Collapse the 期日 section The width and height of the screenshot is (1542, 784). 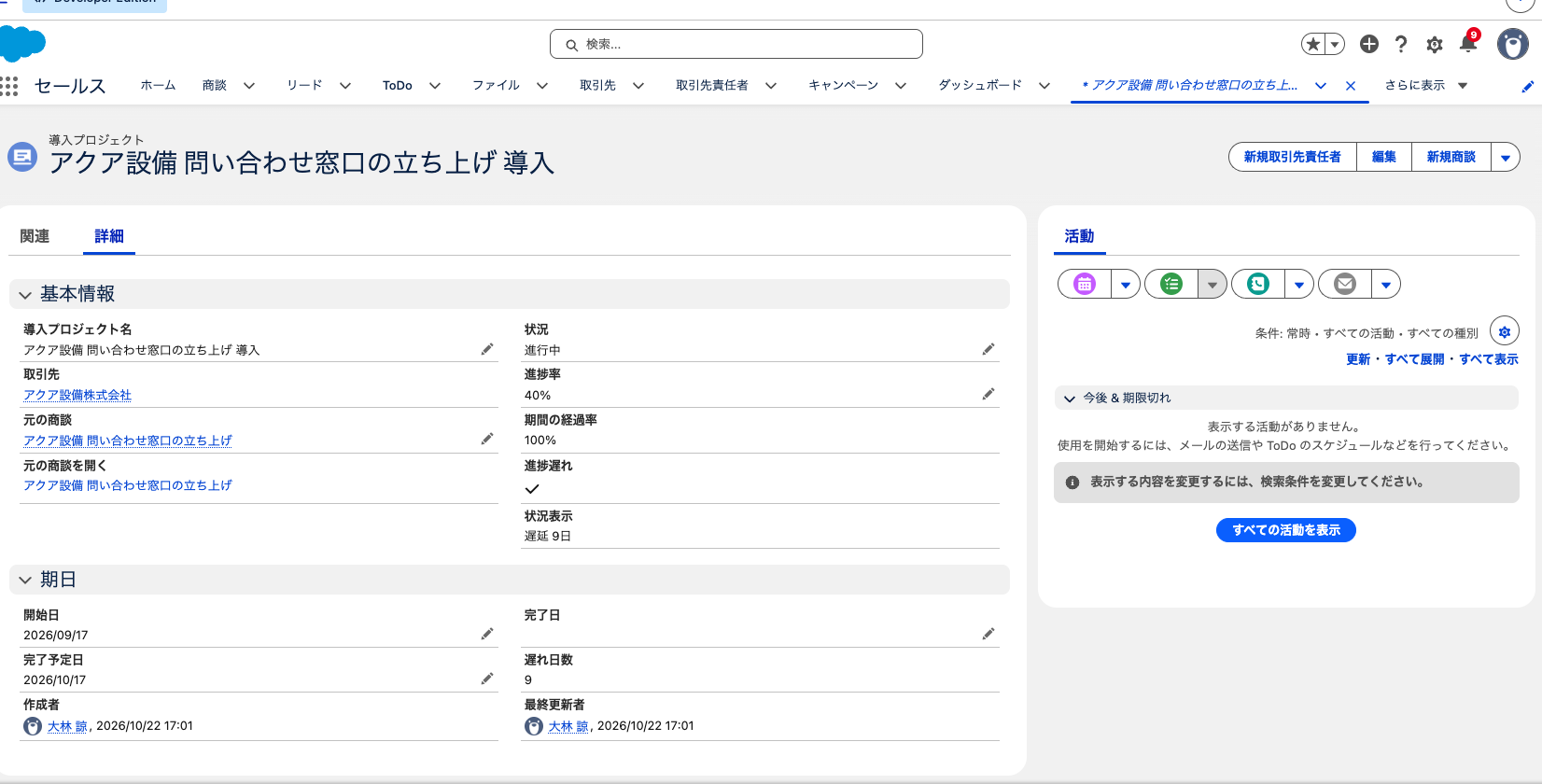click(x=510, y=580)
